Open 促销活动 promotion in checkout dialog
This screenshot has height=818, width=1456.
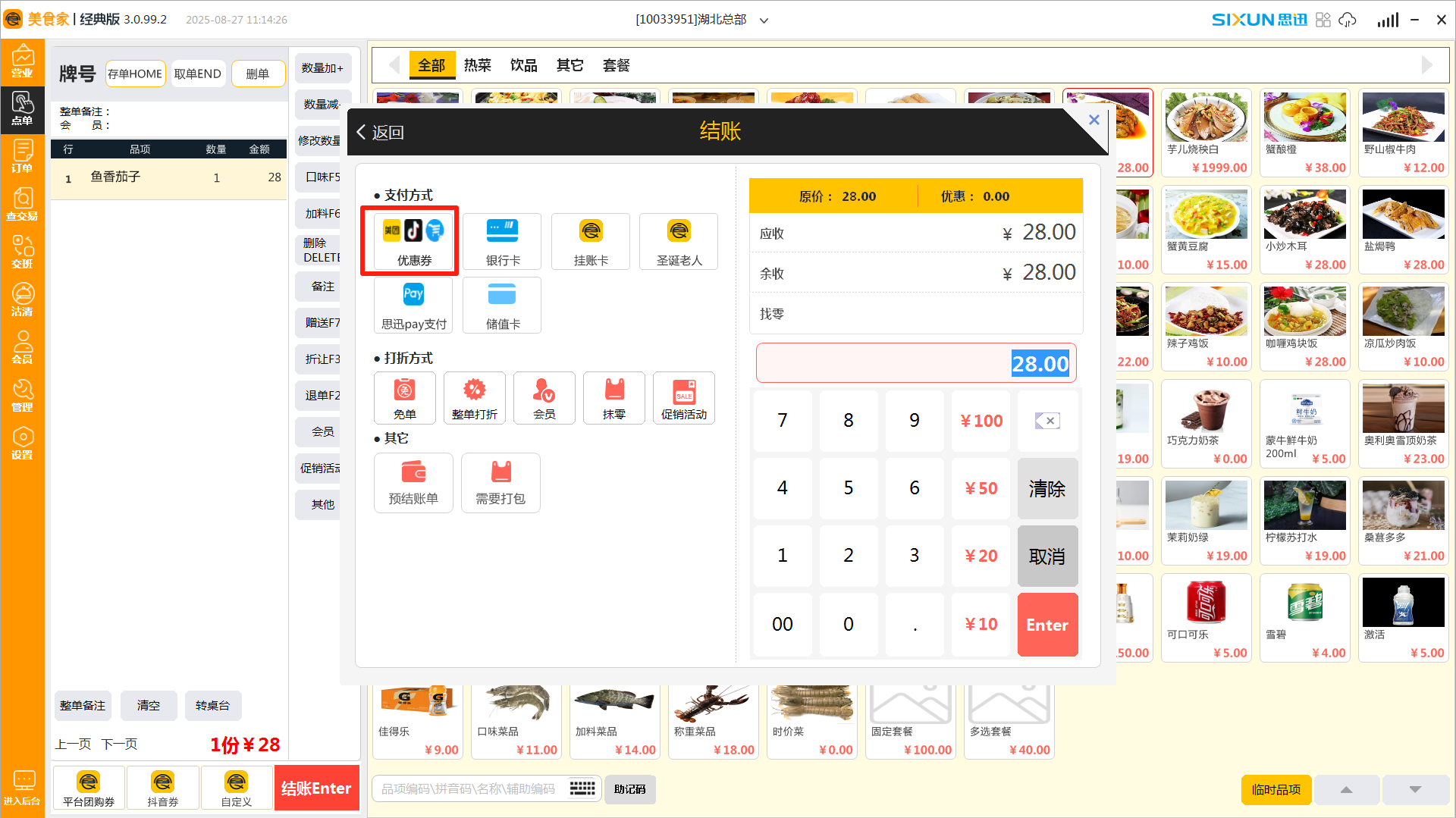(x=683, y=398)
